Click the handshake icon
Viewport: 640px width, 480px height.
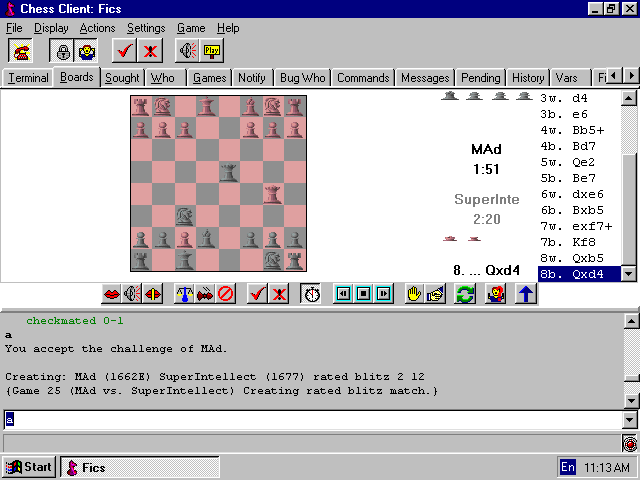[x=435, y=294]
